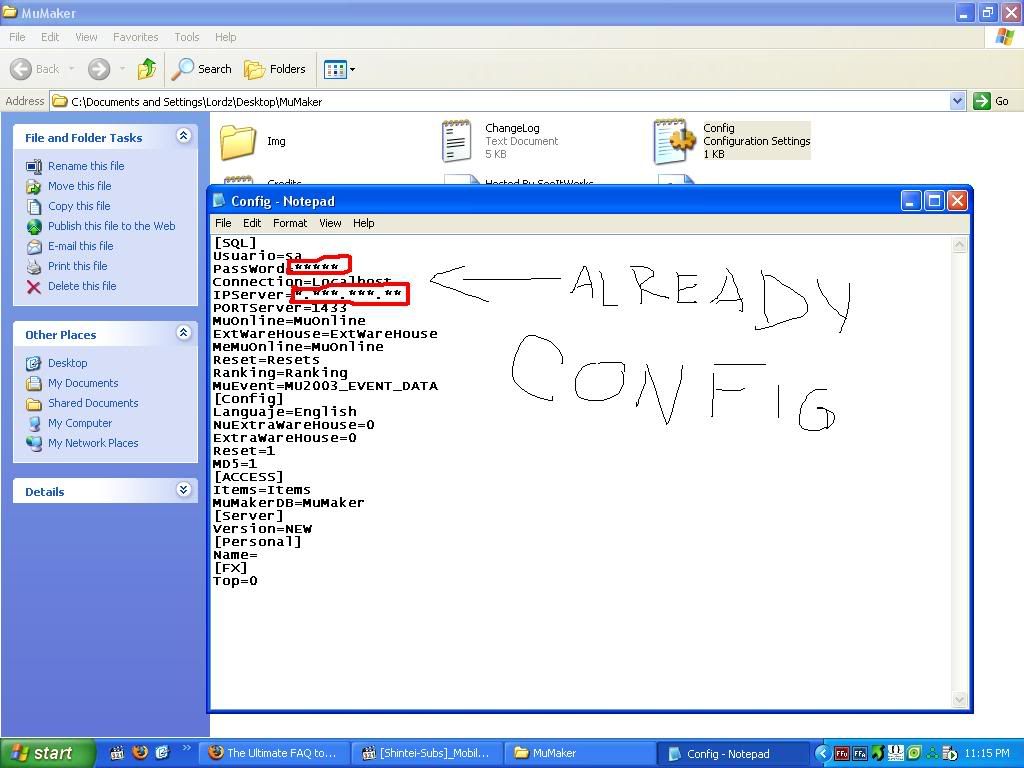
Task: Open Notepad's Format menu
Action: pyautogui.click(x=290, y=223)
